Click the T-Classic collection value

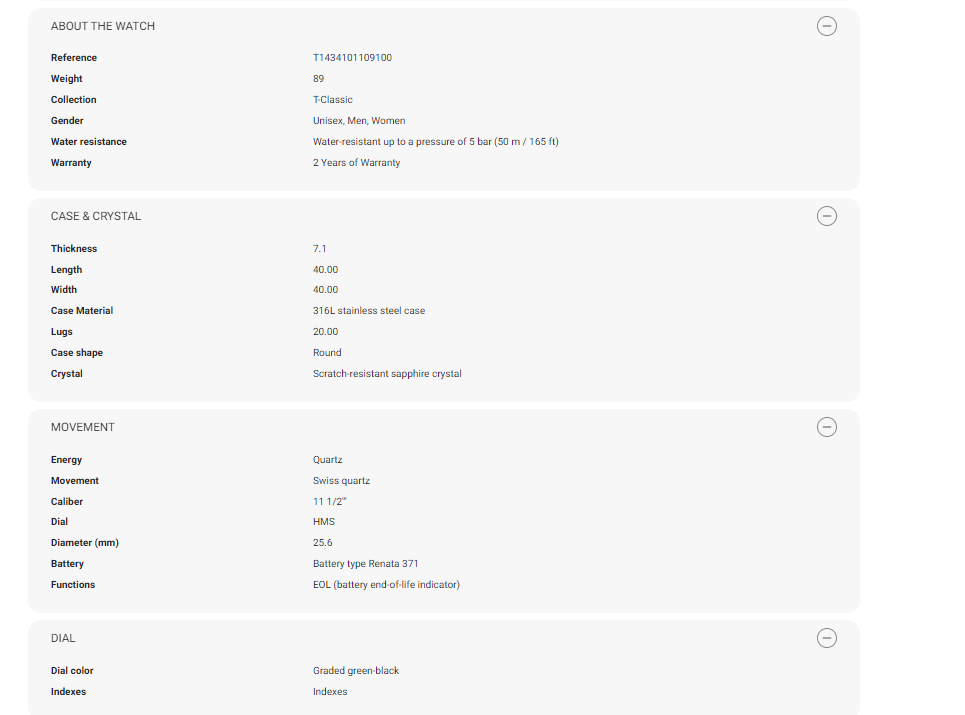pos(333,100)
